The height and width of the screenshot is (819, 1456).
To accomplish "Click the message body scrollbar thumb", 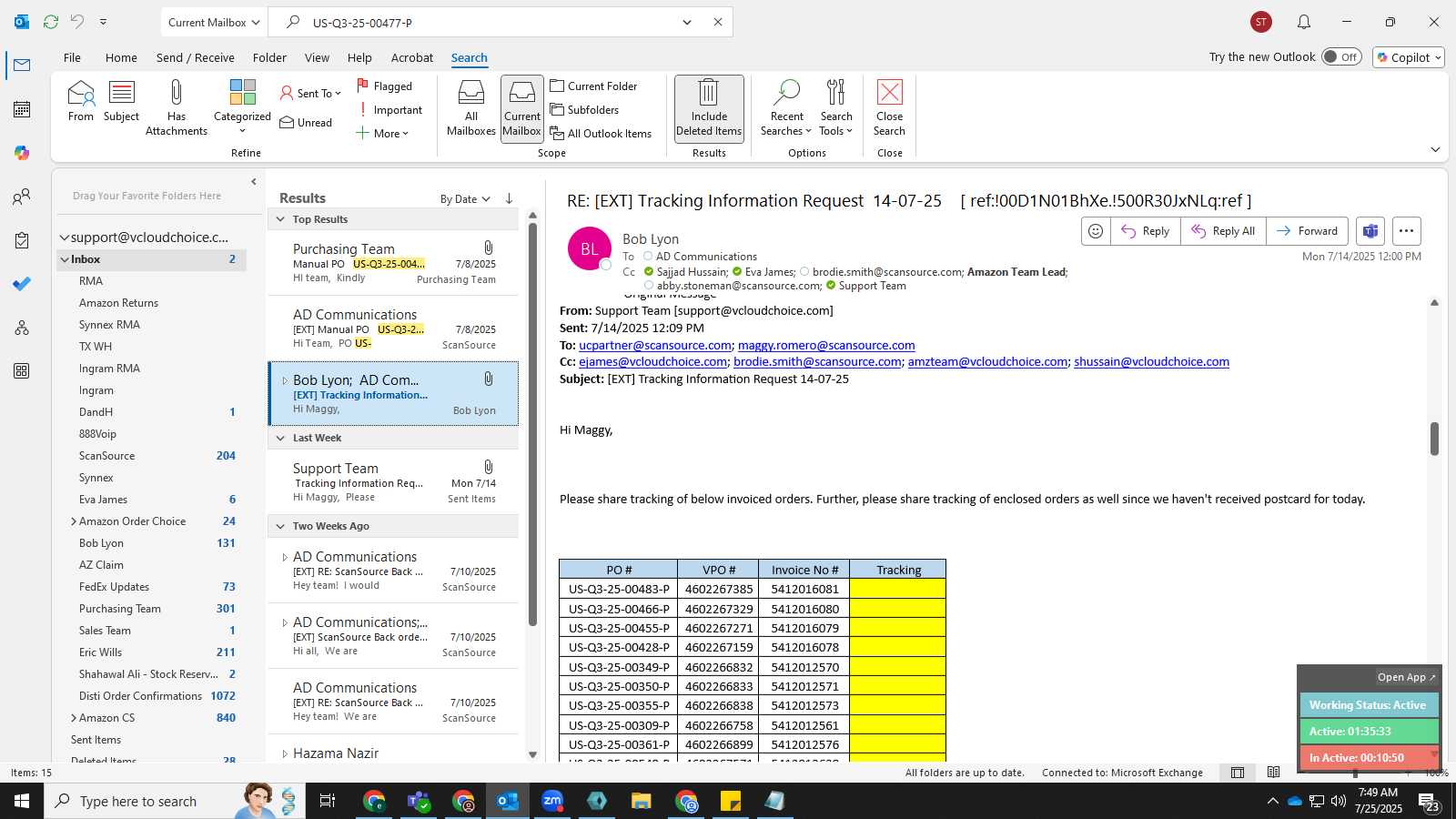I will [1434, 439].
